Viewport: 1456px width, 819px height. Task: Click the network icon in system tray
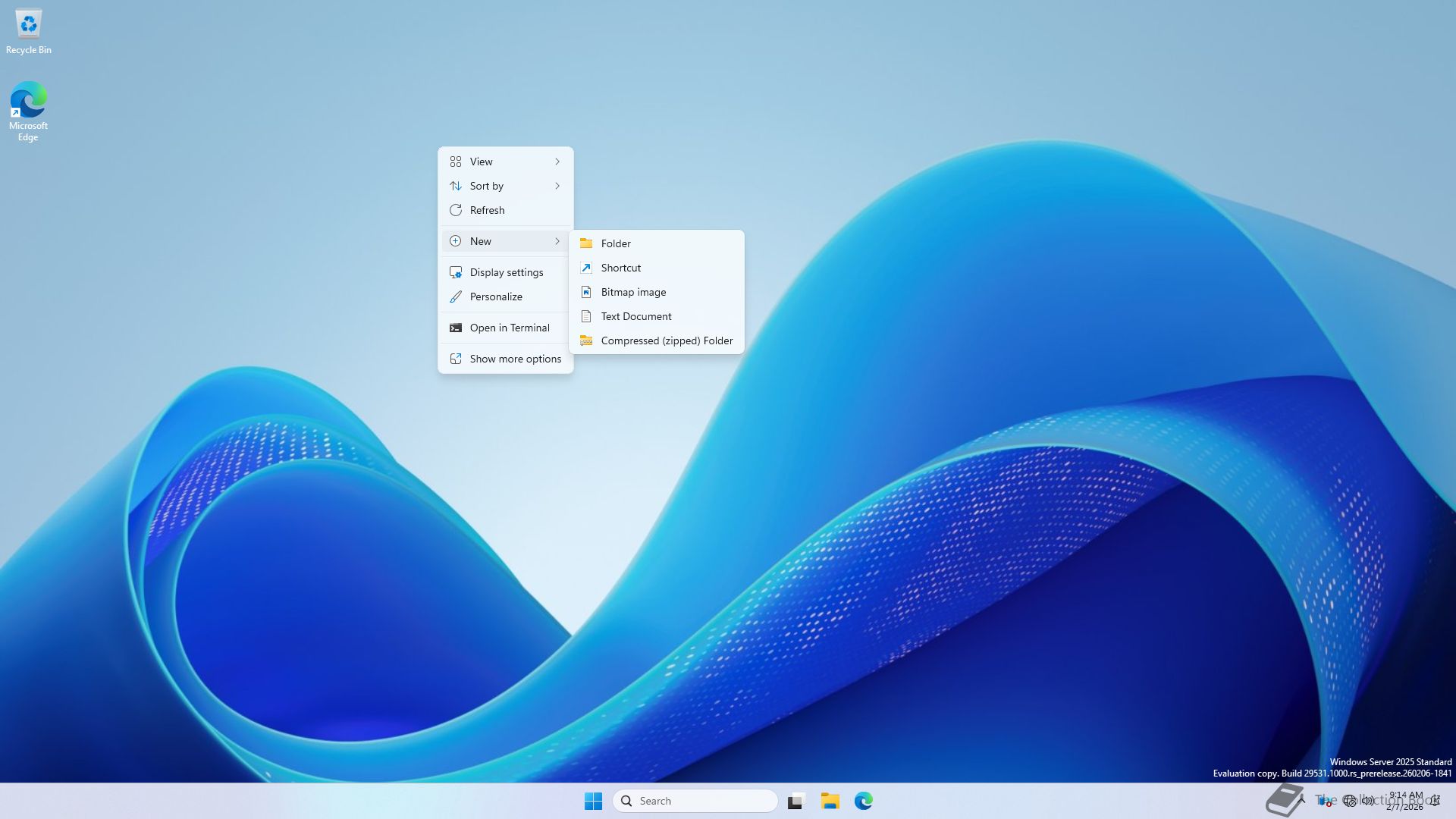pos(1349,800)
